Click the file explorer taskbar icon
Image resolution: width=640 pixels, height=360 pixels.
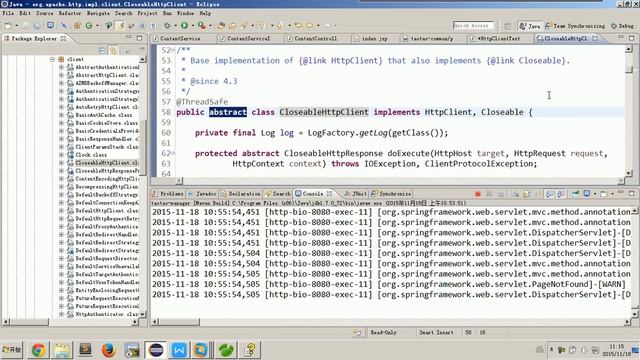click(x=62, y=350)
